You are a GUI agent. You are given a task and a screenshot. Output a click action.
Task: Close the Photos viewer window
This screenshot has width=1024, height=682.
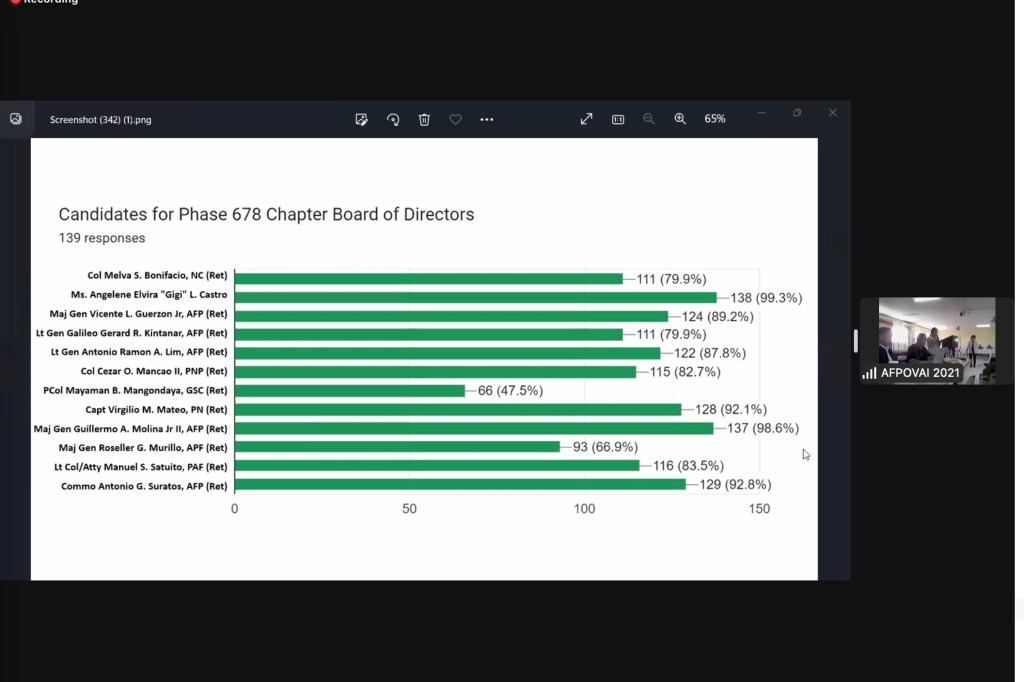pos(832,113)
